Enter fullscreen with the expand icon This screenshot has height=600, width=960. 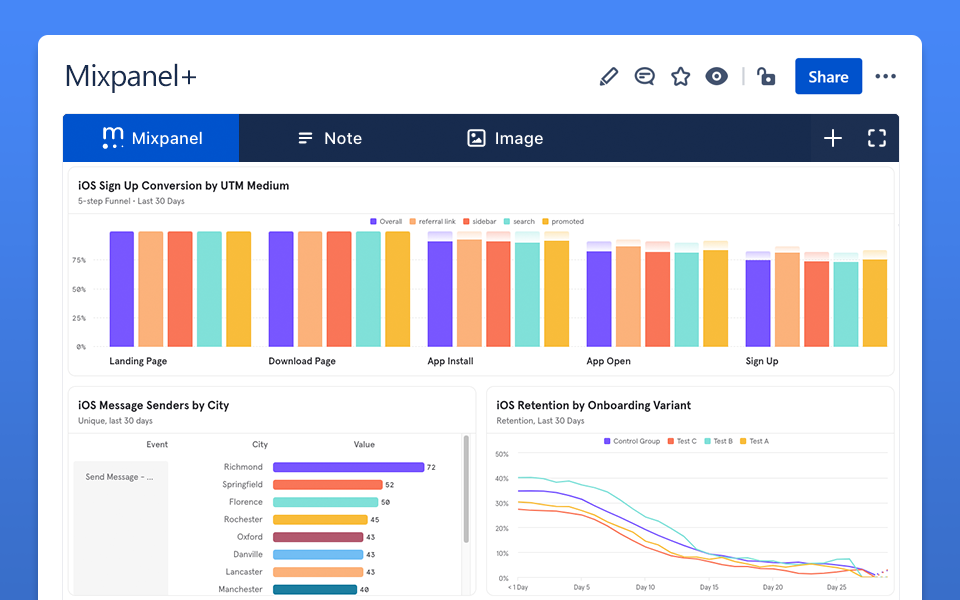pyautogui.click(x=877, y=138)
